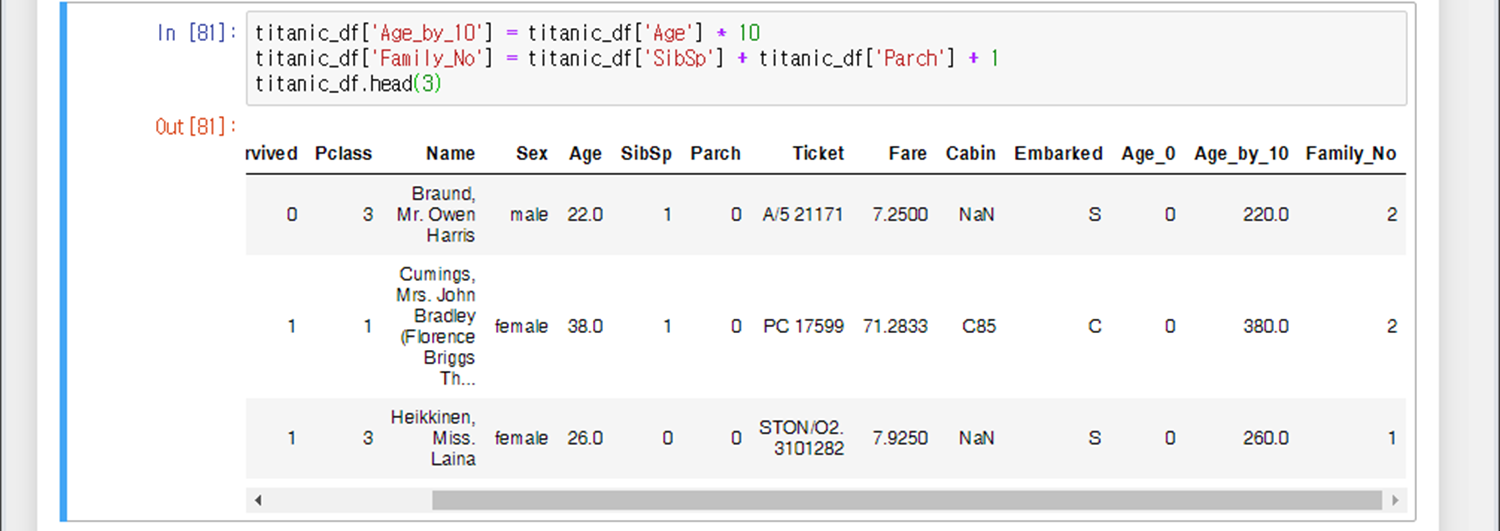Click the left arrow of horizontal scrollbar
Viewport: 1500px width, 531px height.
point(257,500)
